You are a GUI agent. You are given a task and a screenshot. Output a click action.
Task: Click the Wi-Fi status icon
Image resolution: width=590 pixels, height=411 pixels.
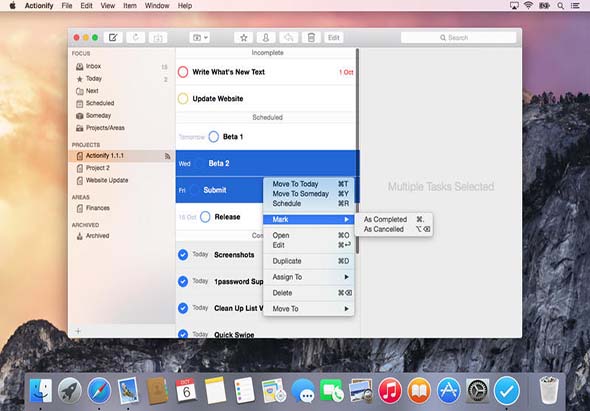pyautogui.click(x=528, y=6)
